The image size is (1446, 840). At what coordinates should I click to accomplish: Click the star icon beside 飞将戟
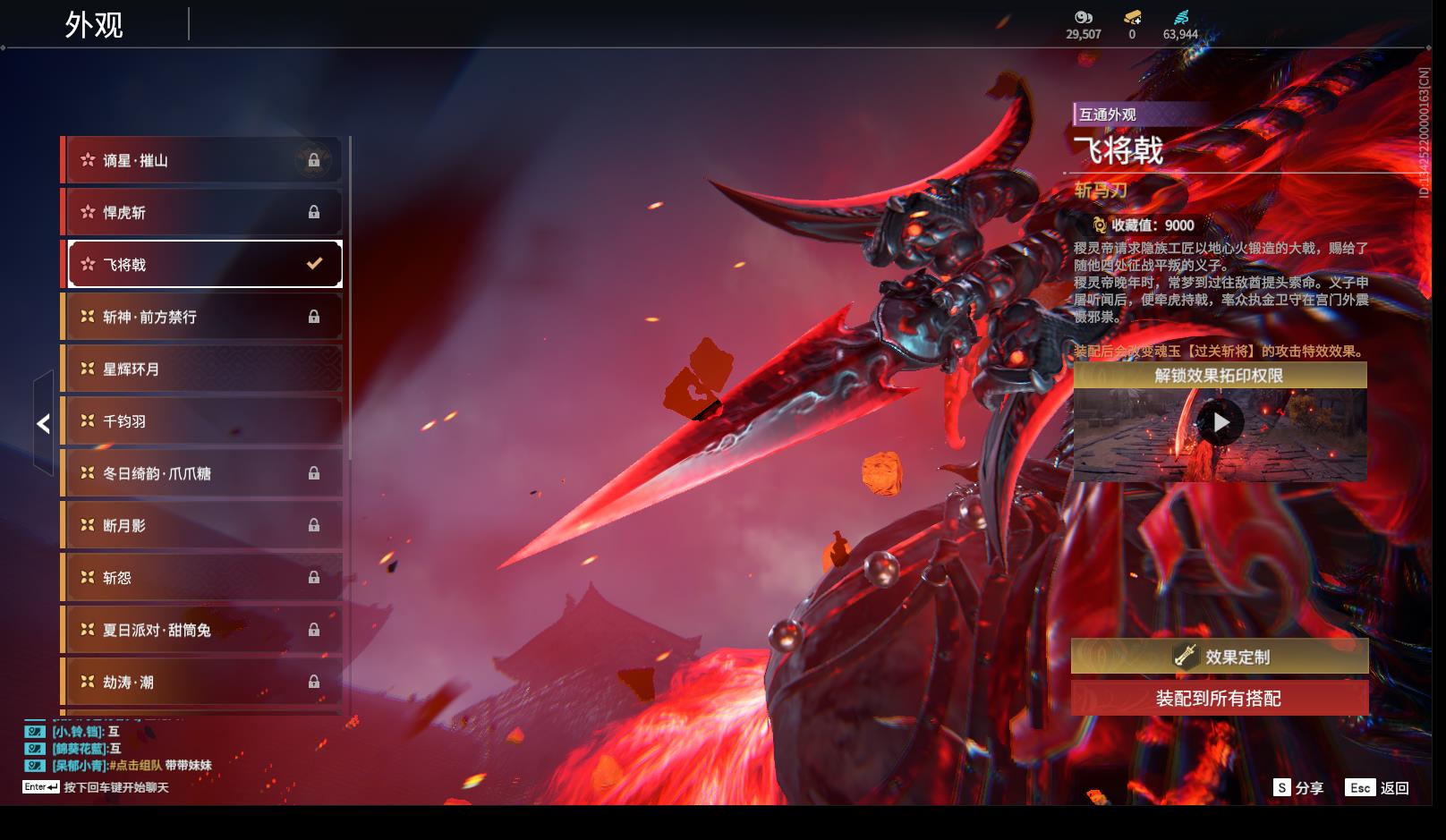88,264
